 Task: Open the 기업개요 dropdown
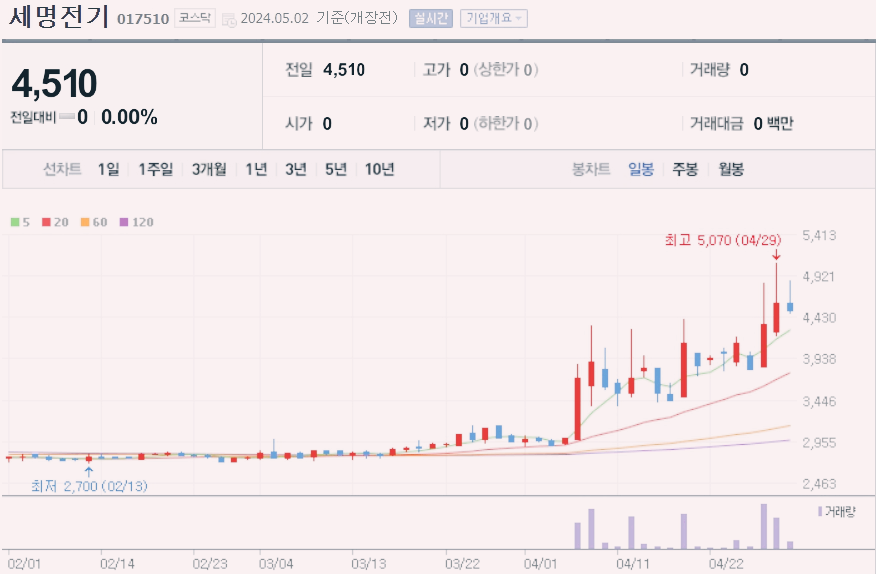pos(494,18)
